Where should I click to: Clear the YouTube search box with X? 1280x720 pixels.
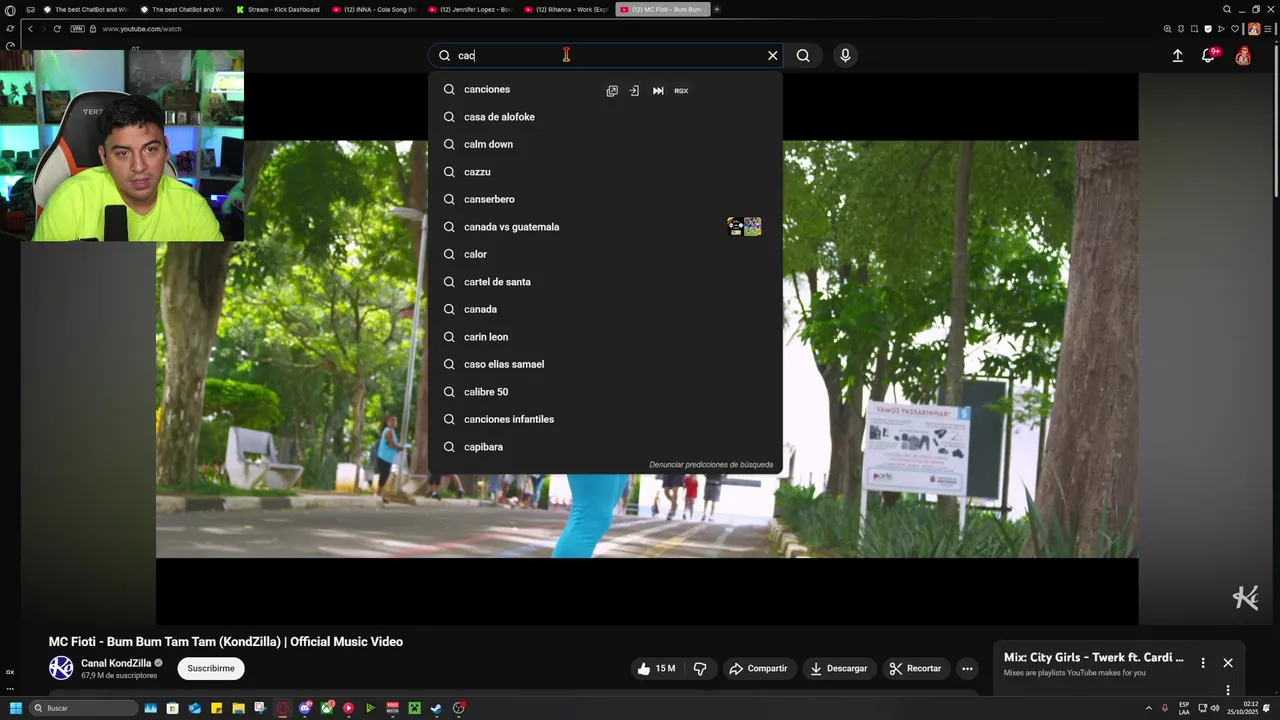tap(772, 56)
